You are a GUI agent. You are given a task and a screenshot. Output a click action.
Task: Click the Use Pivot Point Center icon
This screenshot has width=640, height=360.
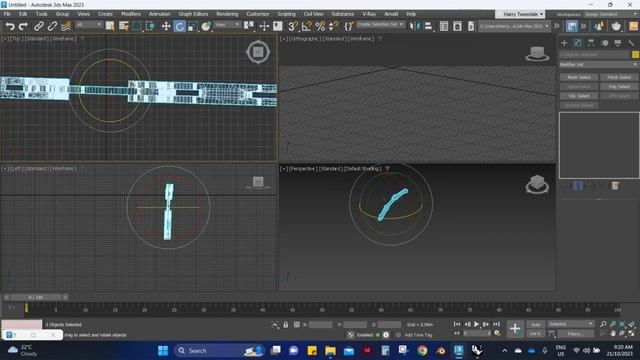[x=249, y=26]
